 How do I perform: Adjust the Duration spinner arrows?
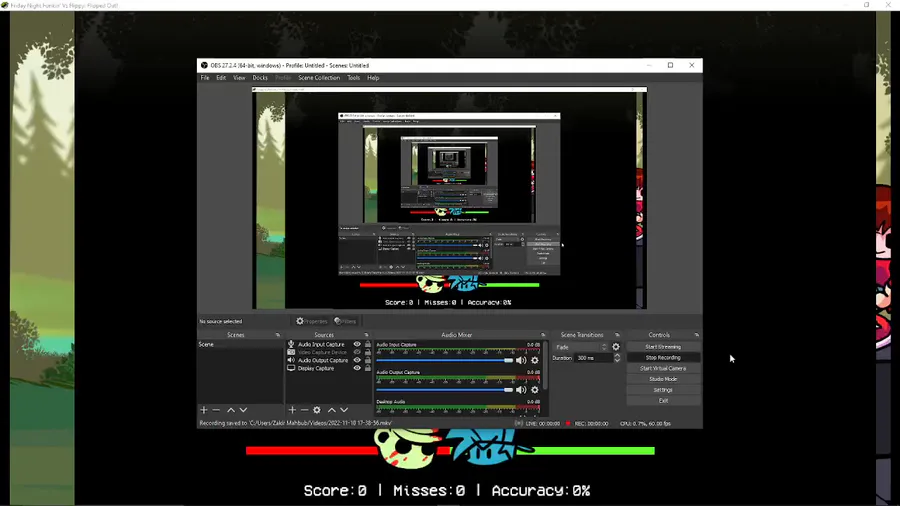point(617,358)
